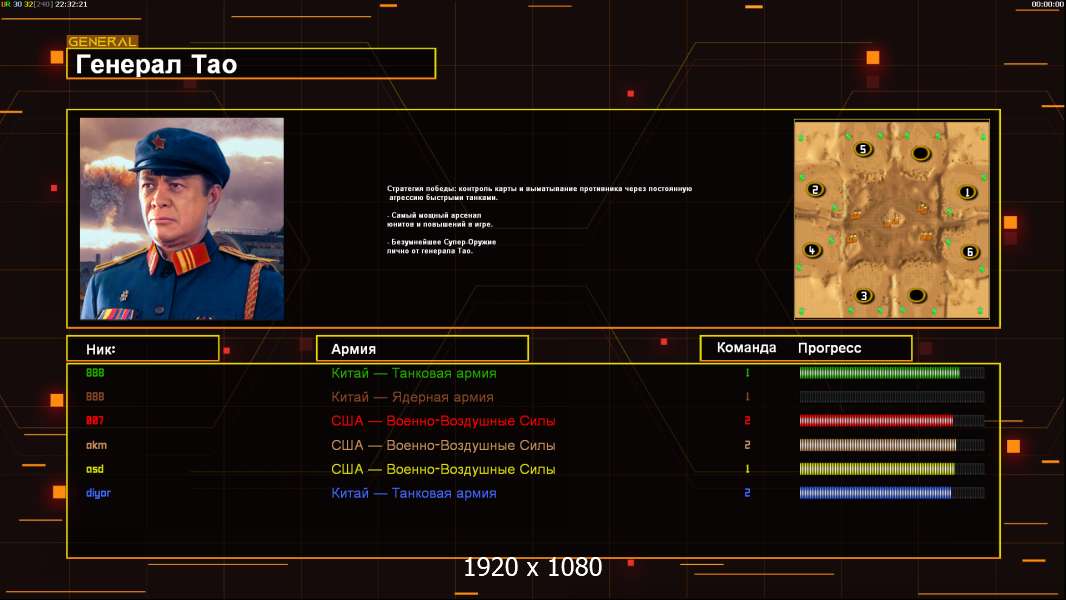The height and width of the screenshot is (600, 1066).
Task: Click start position marker 6 on minimap
Action: (x=970, y=252)
